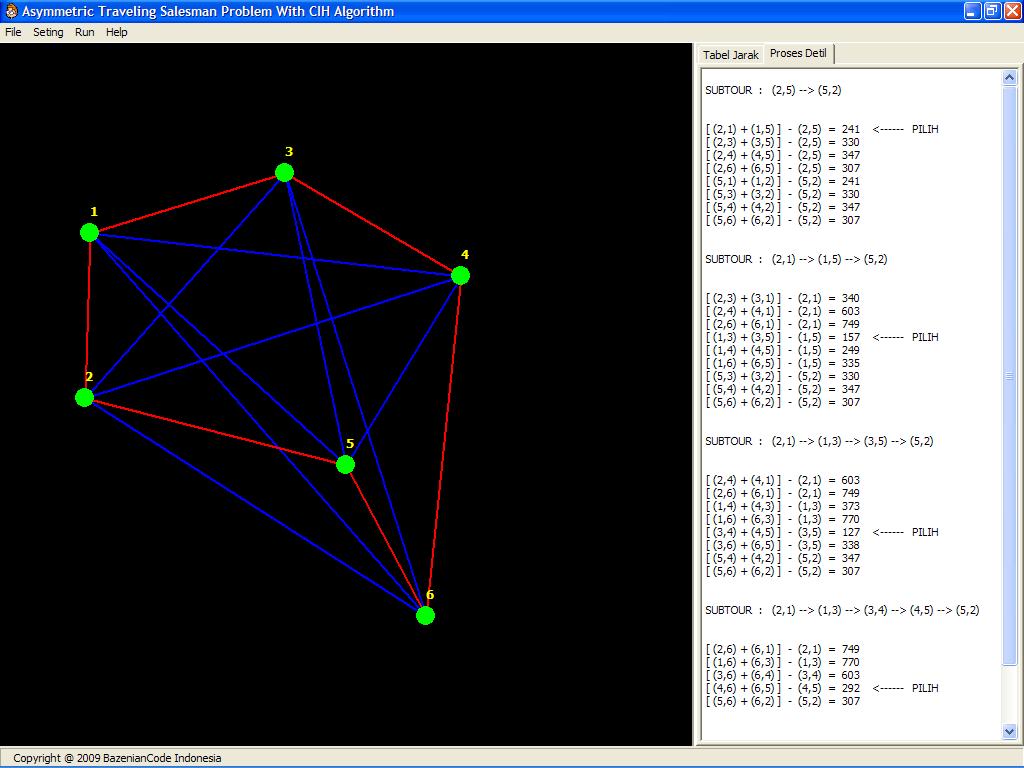The image size is (1024, 768).
Task: Open the File menu
Action: click(13, 32)
